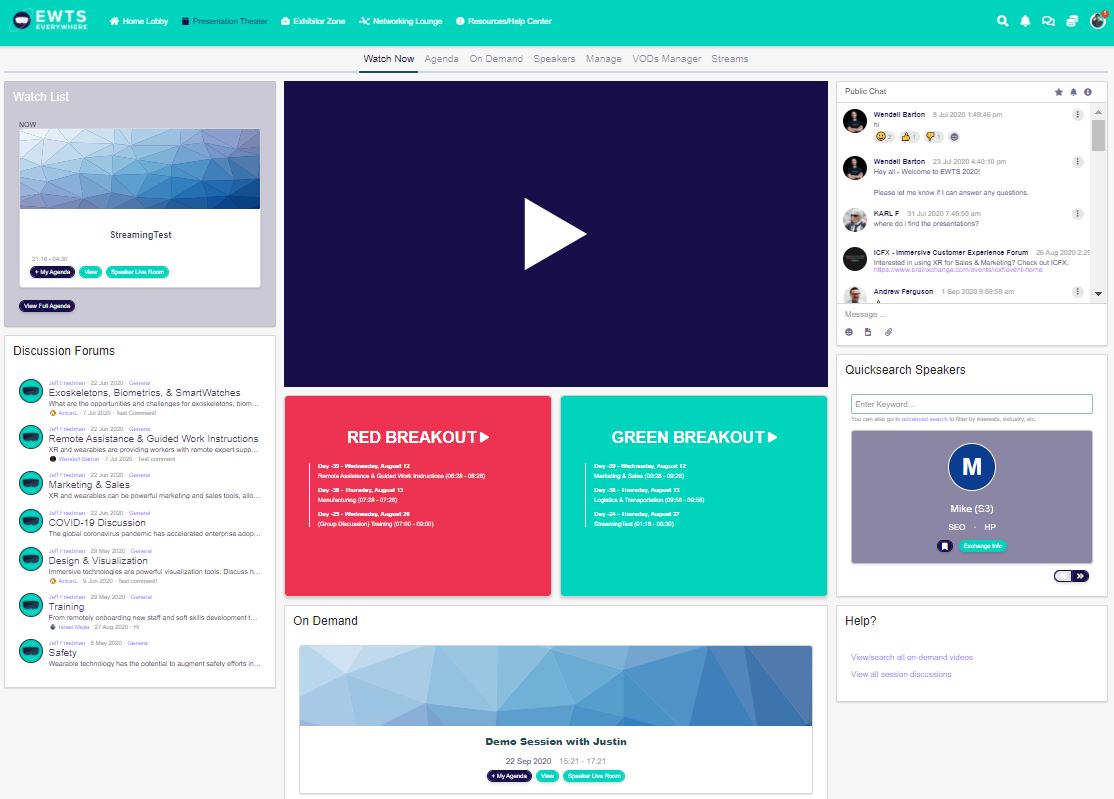Screen dimensions: 1114x799
Task: Click the avatar beside COVID-19 Discussion topic
Action: (31, 521)
